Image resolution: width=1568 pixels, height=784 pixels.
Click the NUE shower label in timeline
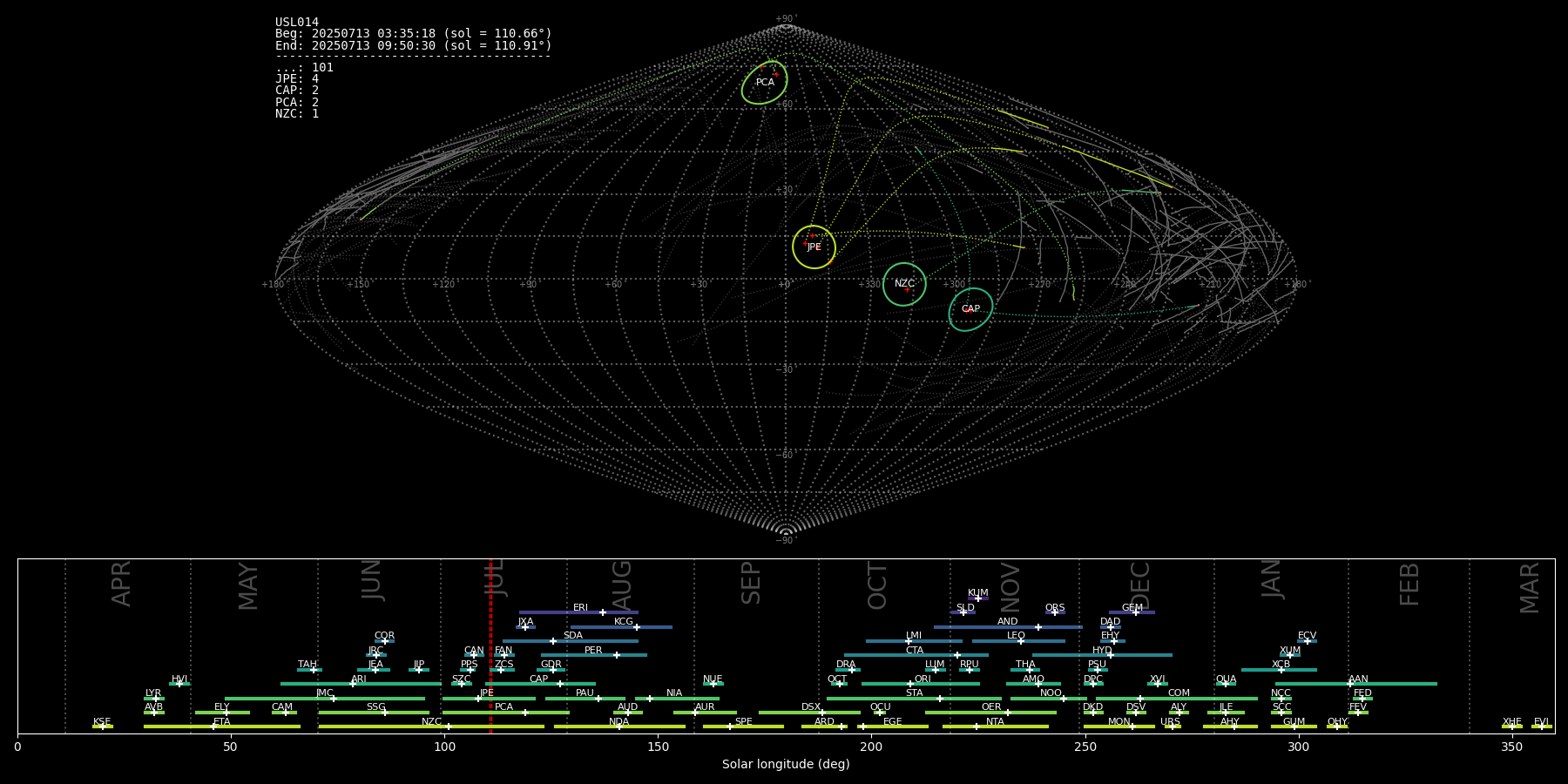tap(713, 679)
